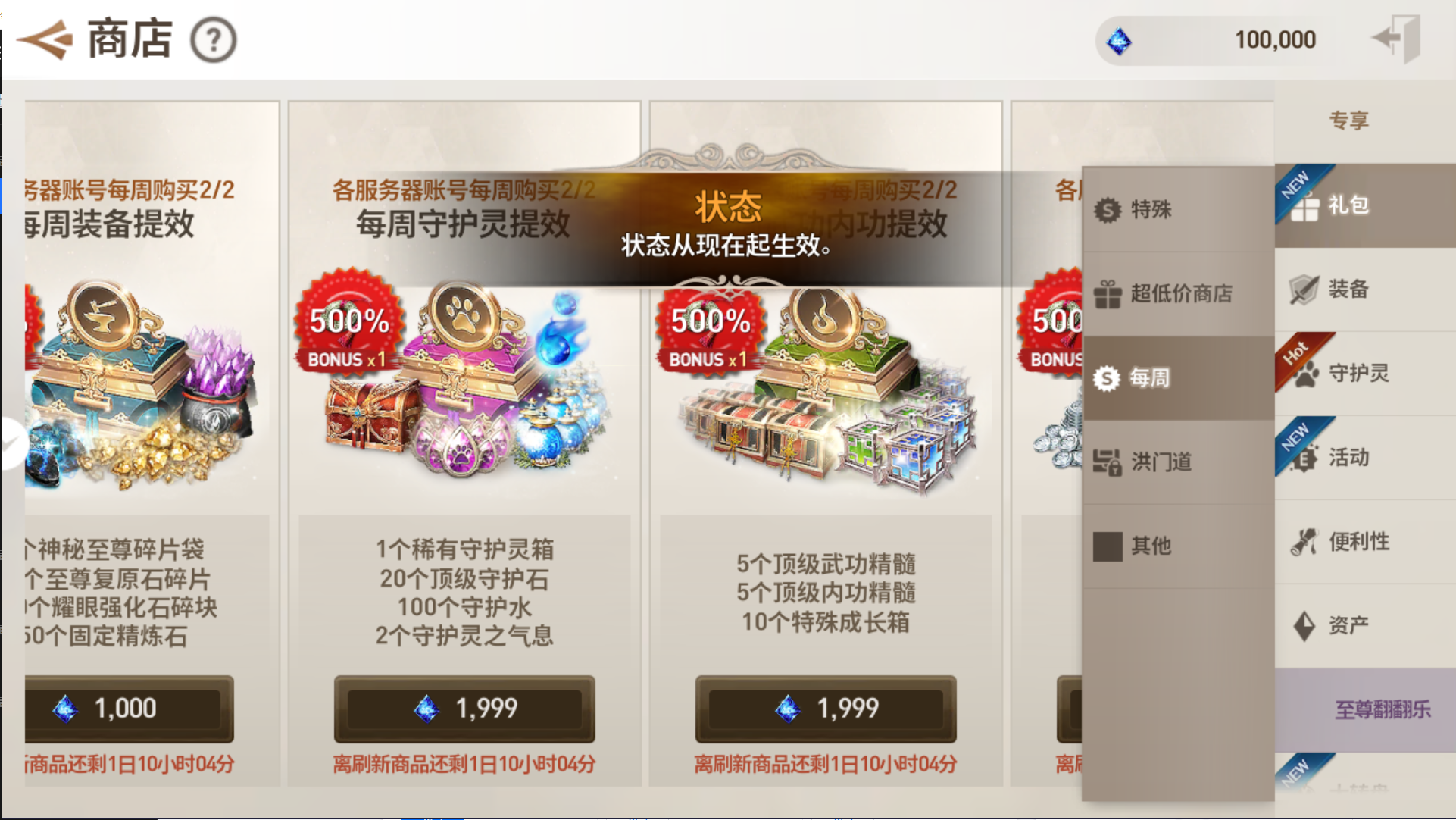The height and width of the screenshot is (820, 1456).
Task: Buy the 5个顶级武功精髓 pack for 1,999
Action: pyautogui.click(x=826, y=709)
